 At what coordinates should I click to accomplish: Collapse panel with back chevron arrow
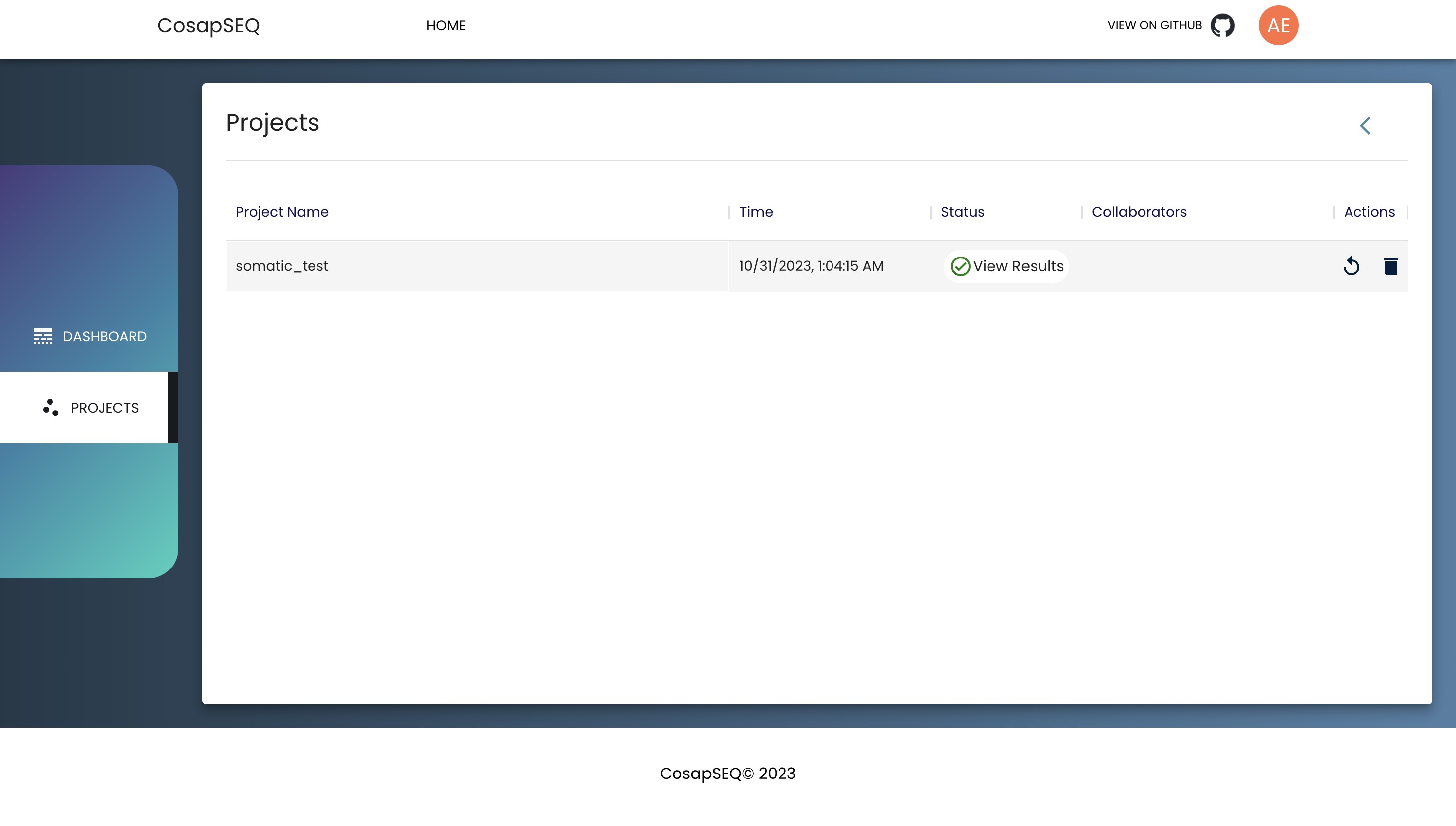(1365, 126)
